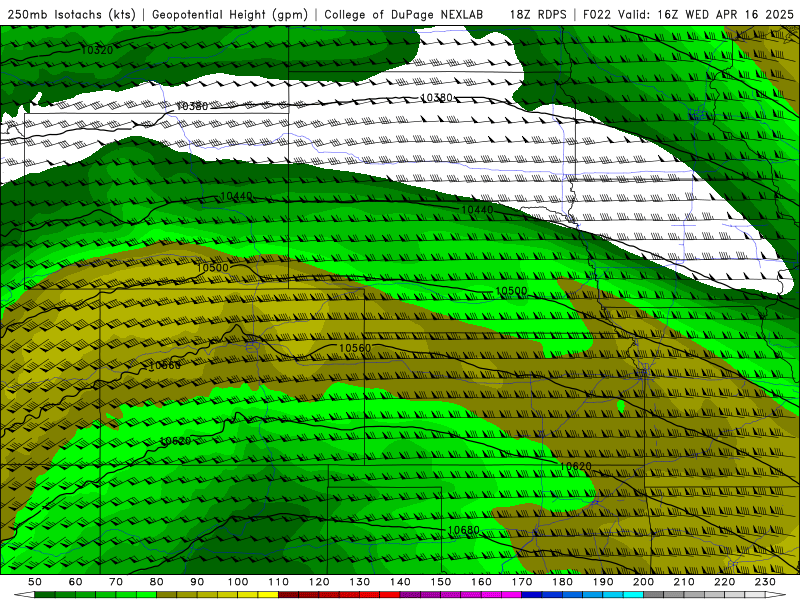The image size is (800, 600).
Task: Select the dark blue swatch just after 170
Action: [532, 595]
